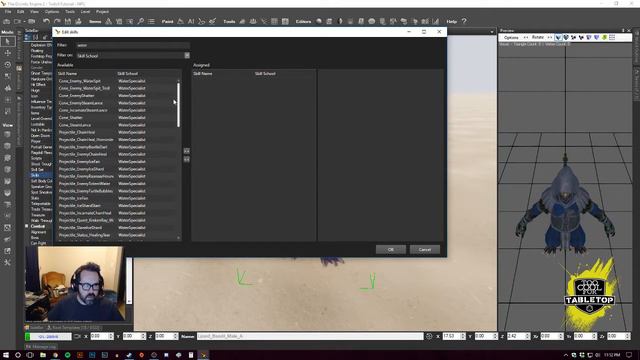This screenshot has height=360, width=640.
Task: Click the first cube icon under View
Action: 7,134
